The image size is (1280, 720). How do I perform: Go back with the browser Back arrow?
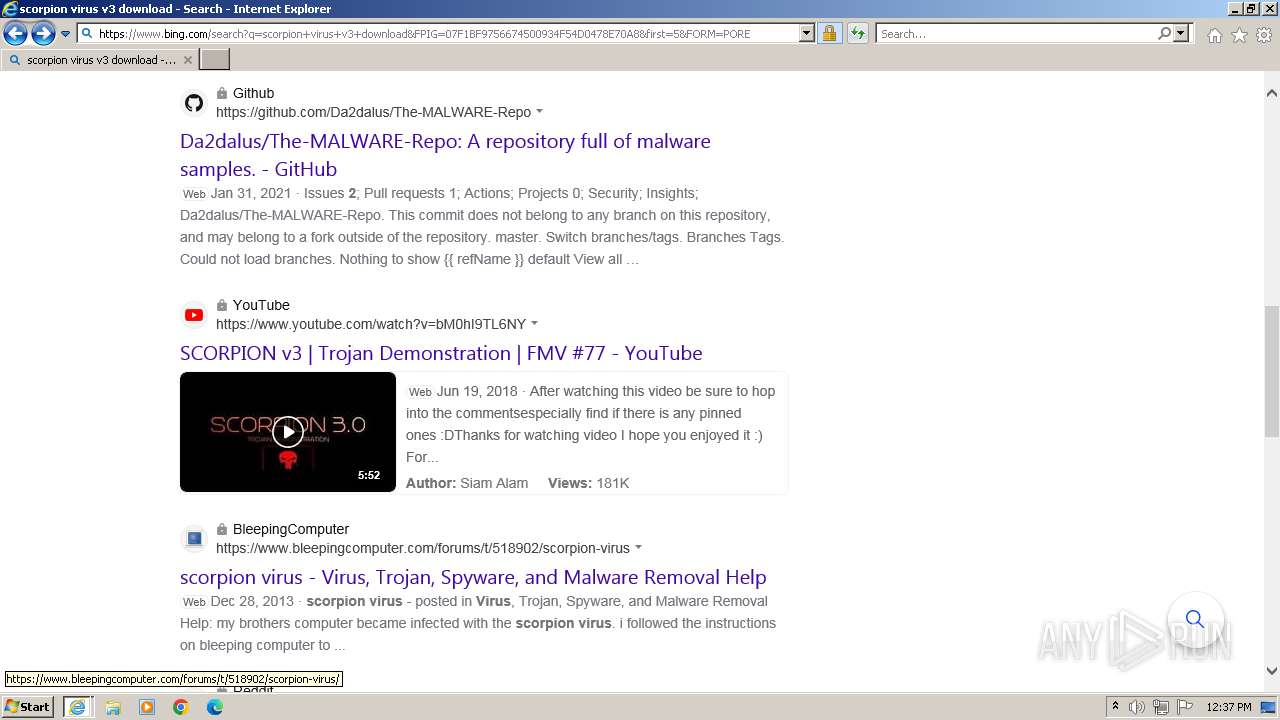(15, 34)
